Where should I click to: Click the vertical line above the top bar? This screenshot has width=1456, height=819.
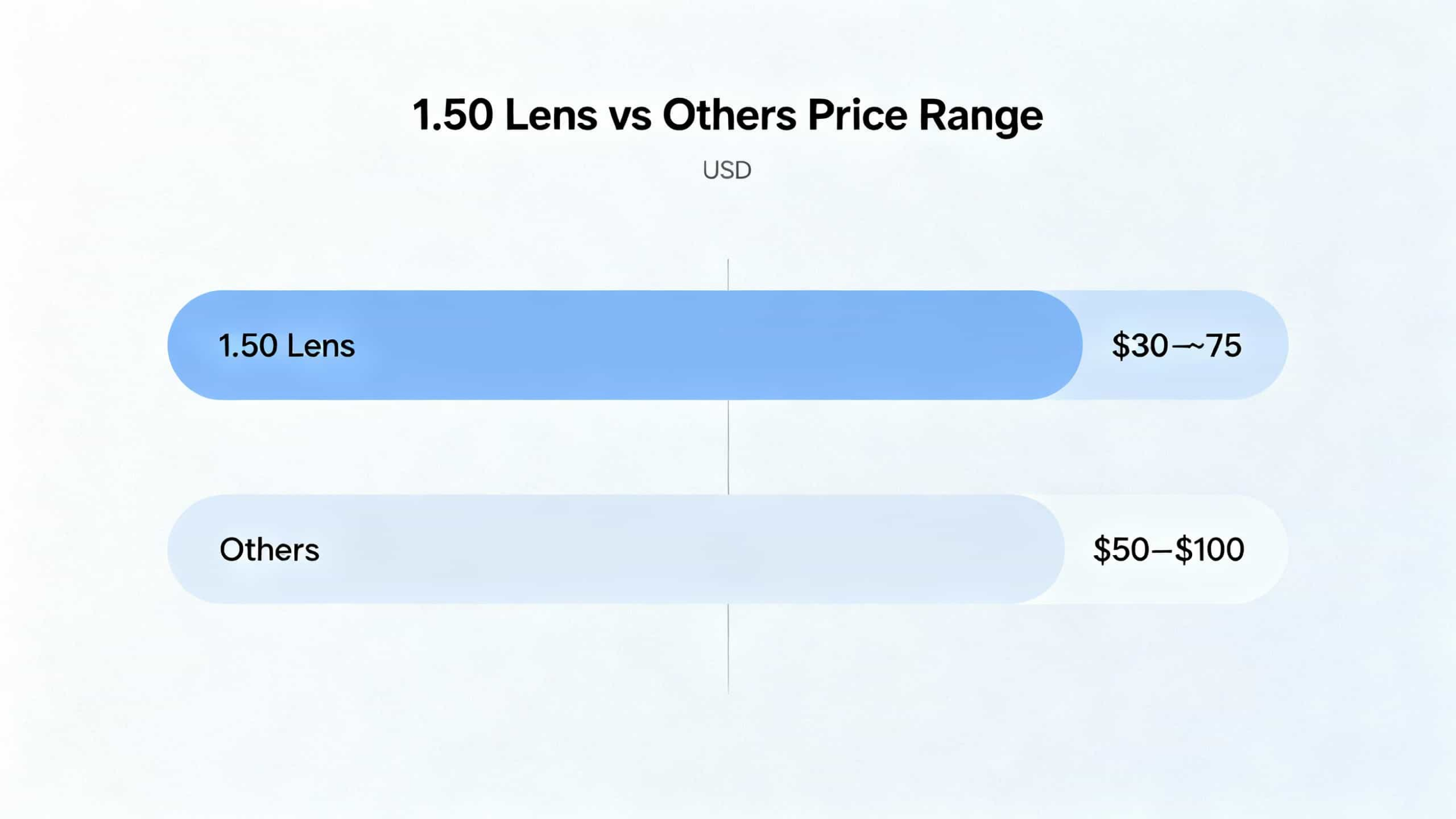click(x=728, y=274)
